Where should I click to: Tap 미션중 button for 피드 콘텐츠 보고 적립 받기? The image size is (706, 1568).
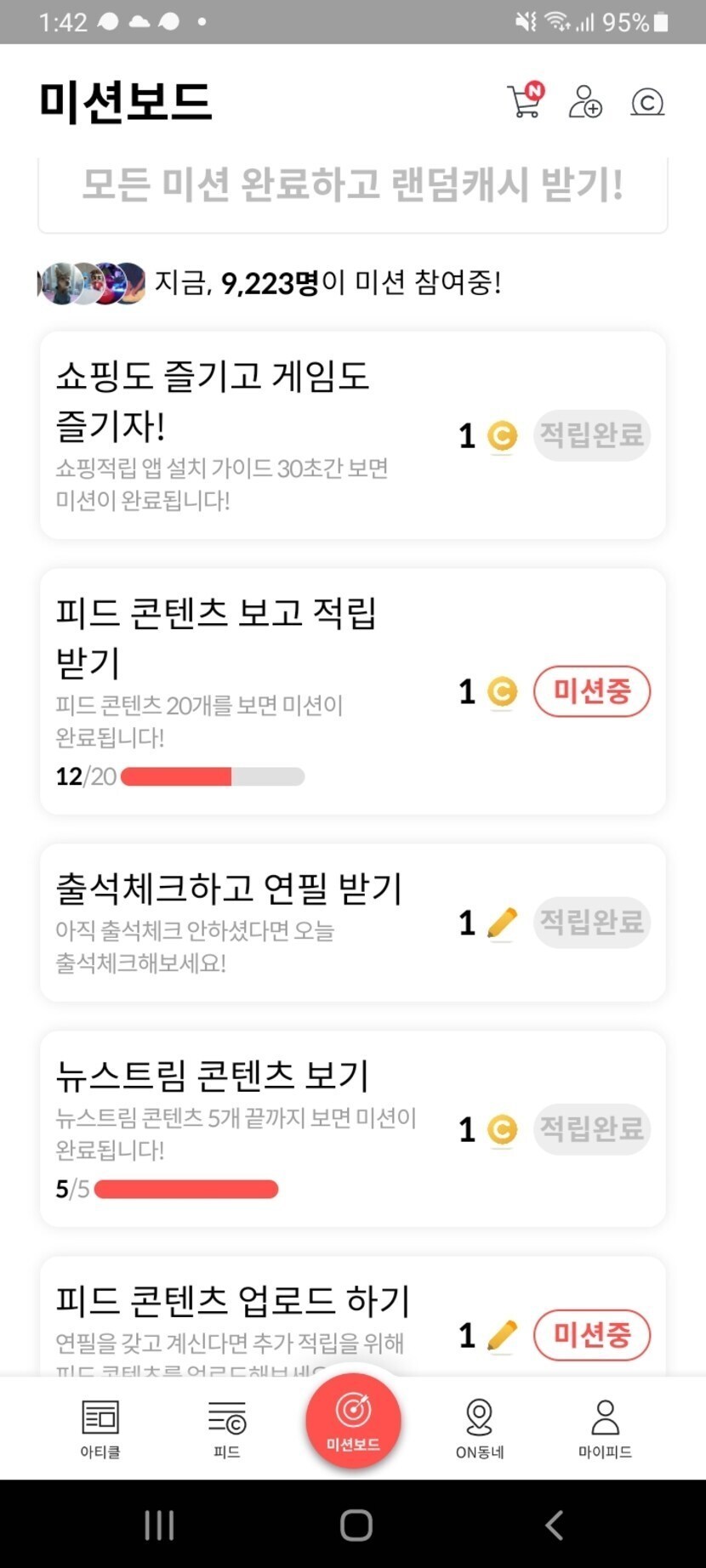(x=592, y=691)
